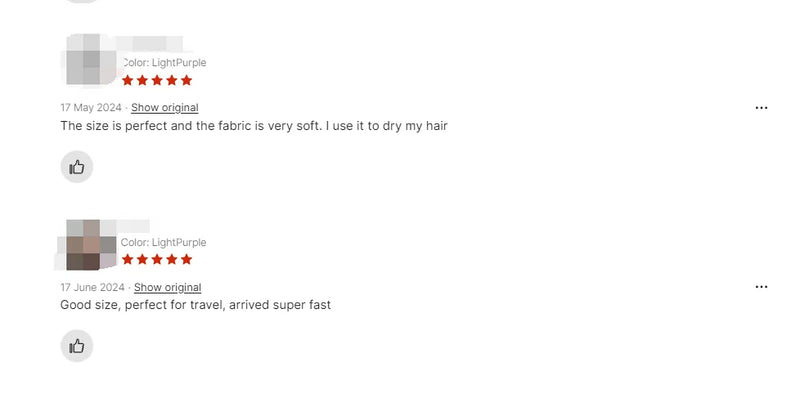Click the blurred avatar of the May reviewer
800x394 pixels.
[x=90, y=60]
